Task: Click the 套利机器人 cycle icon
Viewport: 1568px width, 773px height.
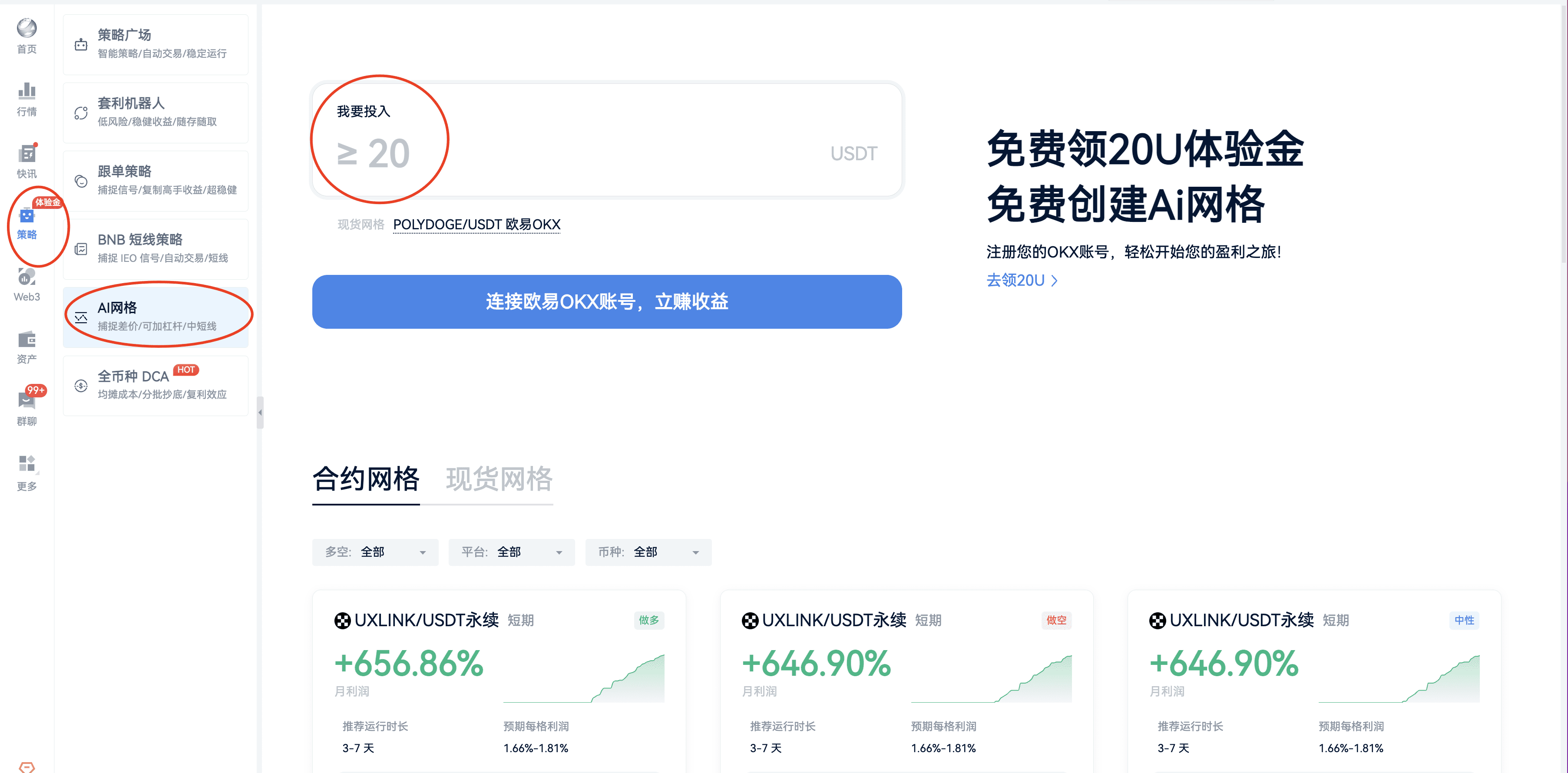Action: (x=81, y=112)
